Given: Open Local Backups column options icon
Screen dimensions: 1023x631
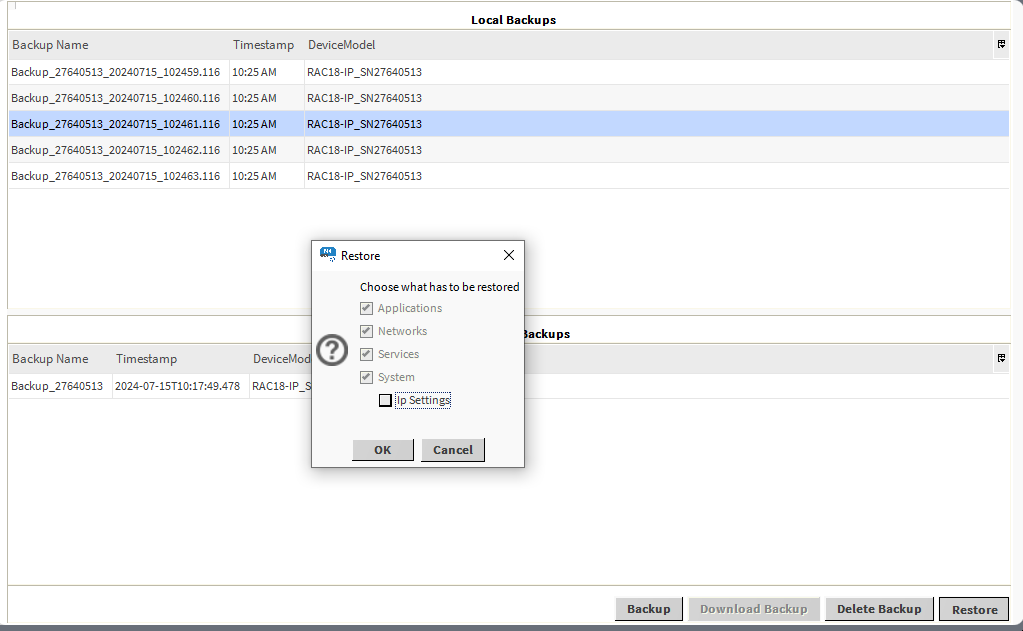Looking at the screenshot, I should [x=1001, y=44].
